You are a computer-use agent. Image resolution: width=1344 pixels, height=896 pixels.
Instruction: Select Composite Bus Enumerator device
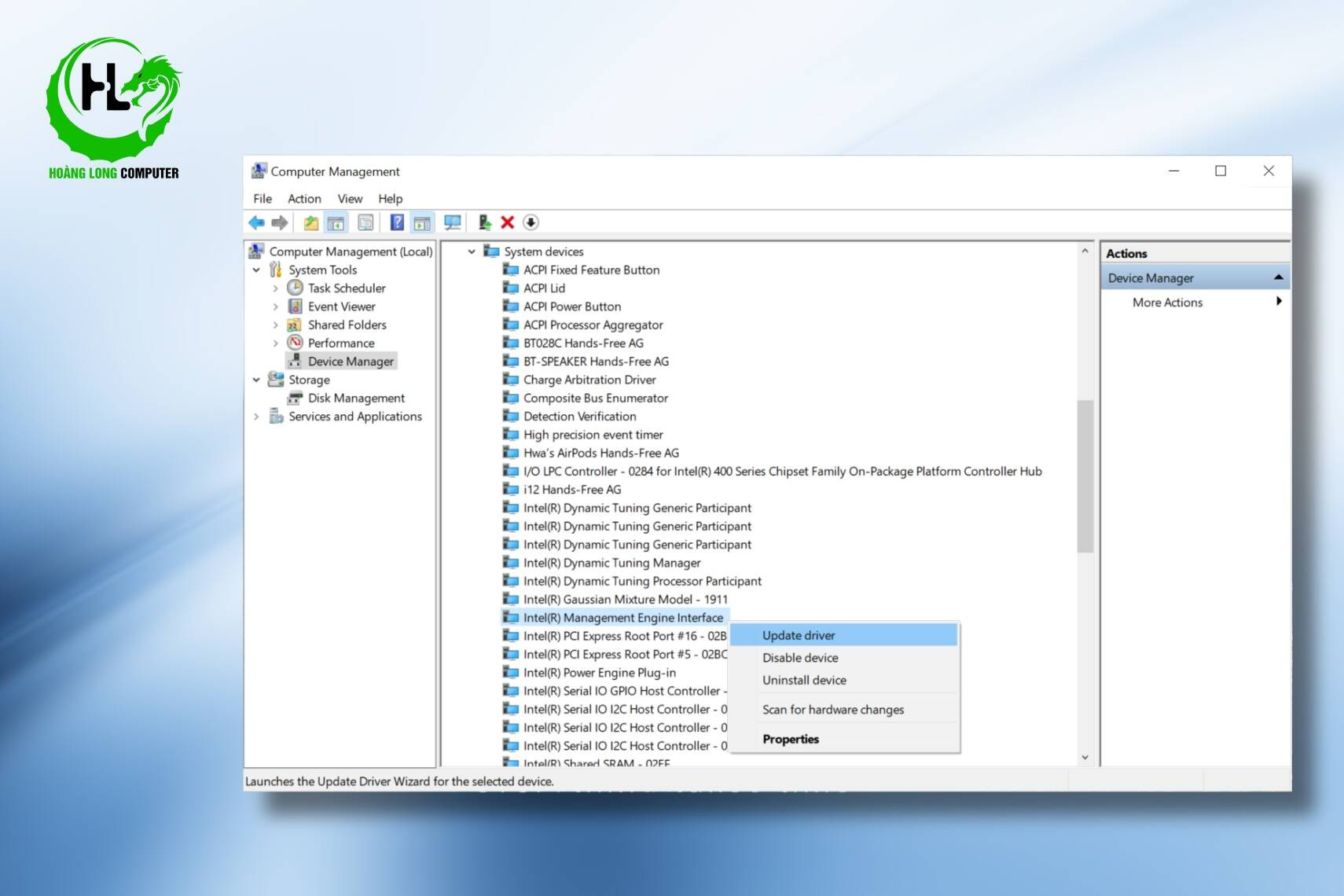click(x=596, y=398)
